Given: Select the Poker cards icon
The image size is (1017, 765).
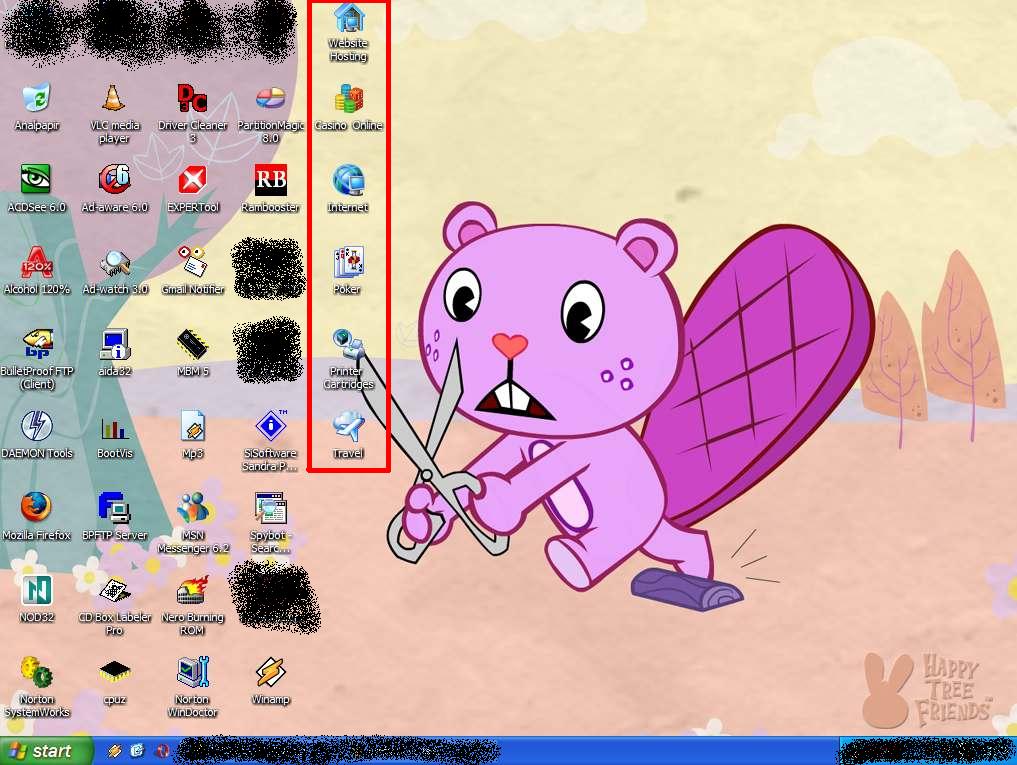Looking at the screenshot, I should [349, 262].
